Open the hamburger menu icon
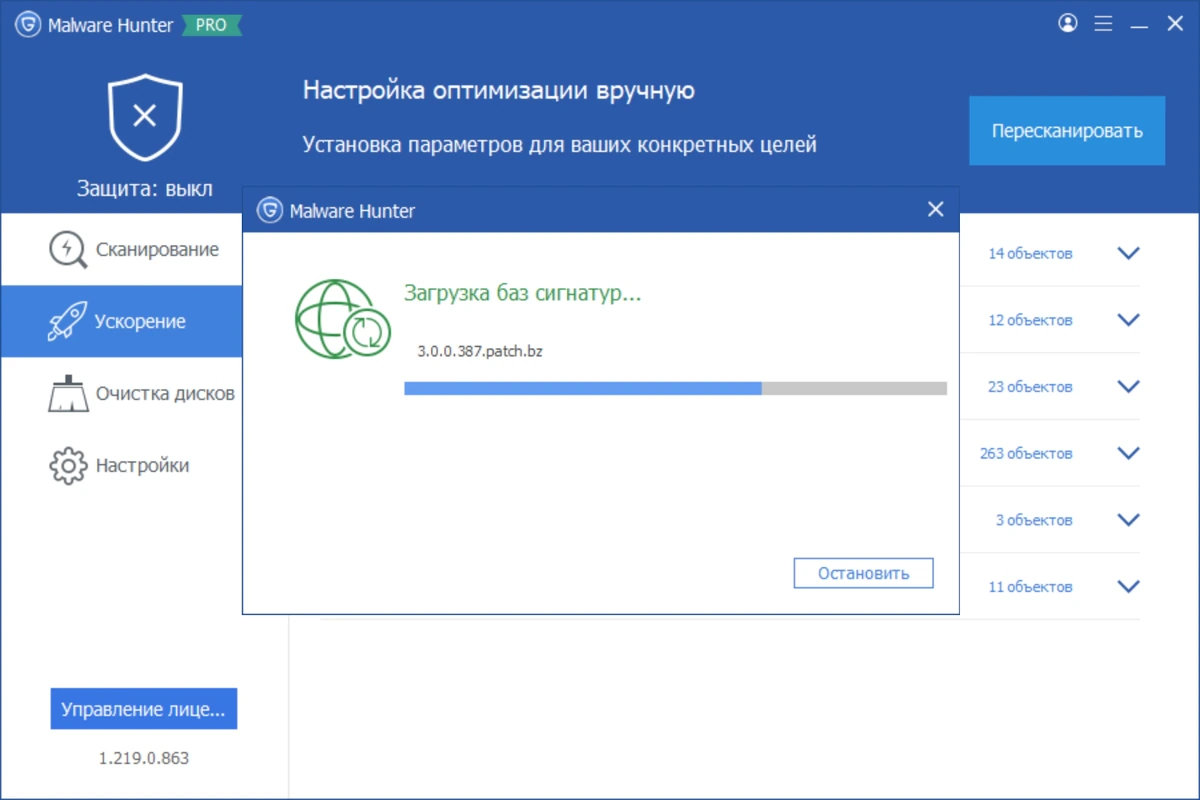1200x800 pixels. coord(1103,24)
